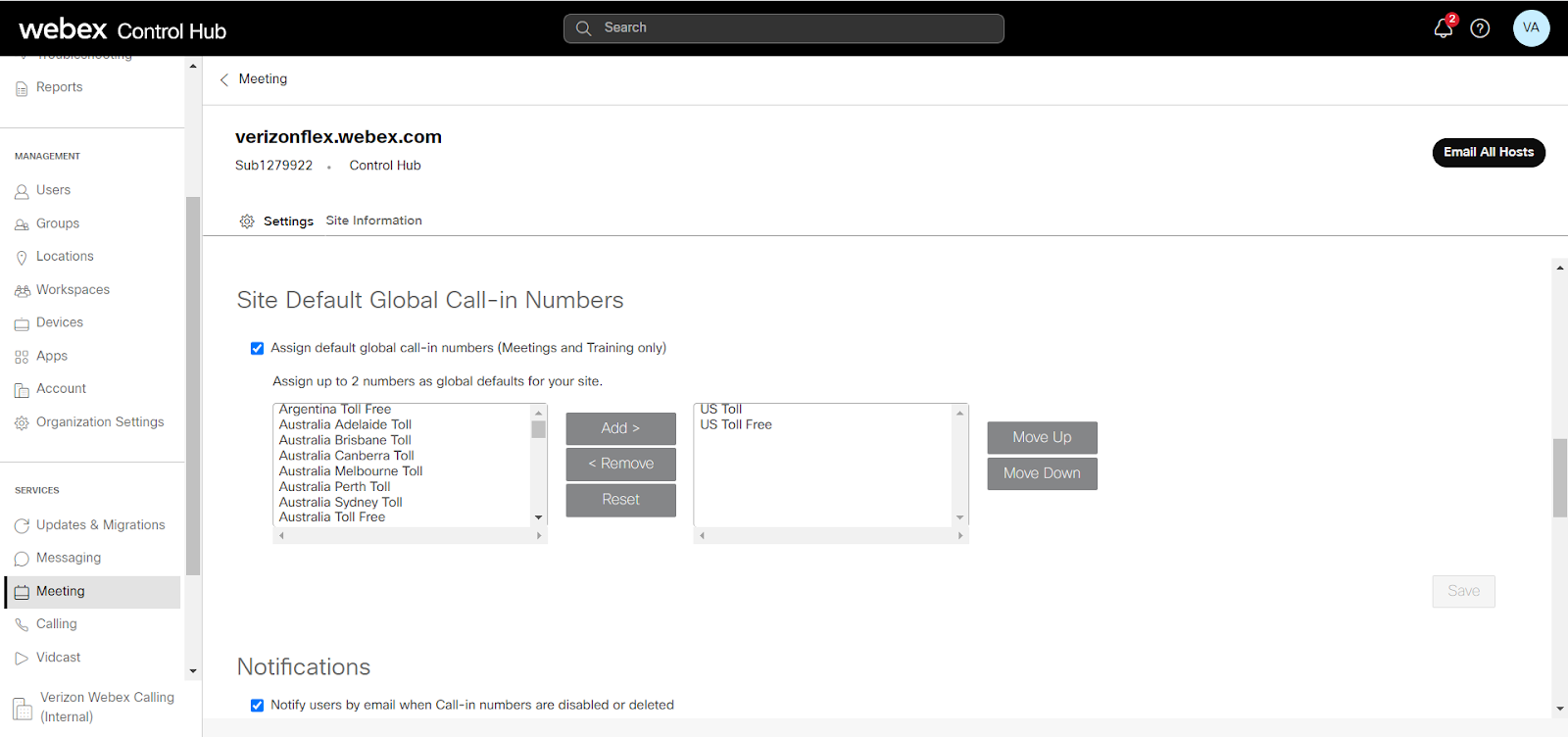This screenshot has width=1568, height=737.
Task: Click the search magnifier icon
Action: pyautogui.click(x=584, y=28)
